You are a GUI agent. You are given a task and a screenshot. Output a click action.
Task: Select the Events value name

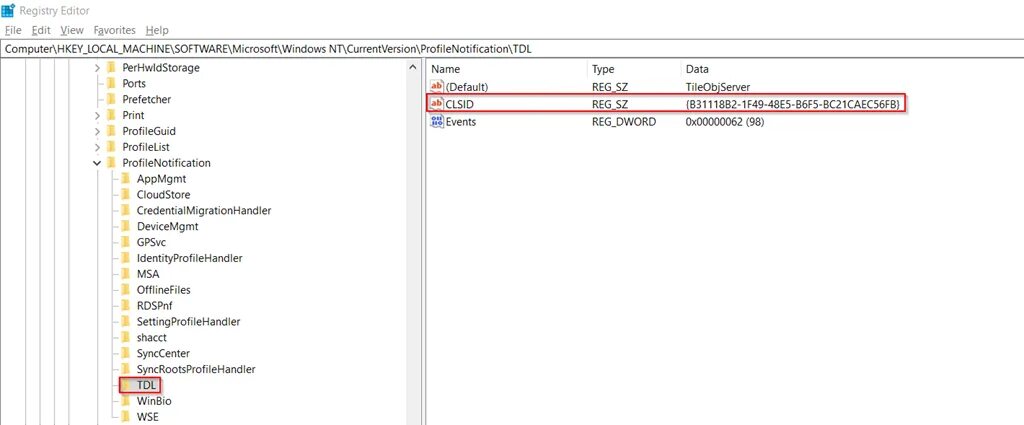461,121
